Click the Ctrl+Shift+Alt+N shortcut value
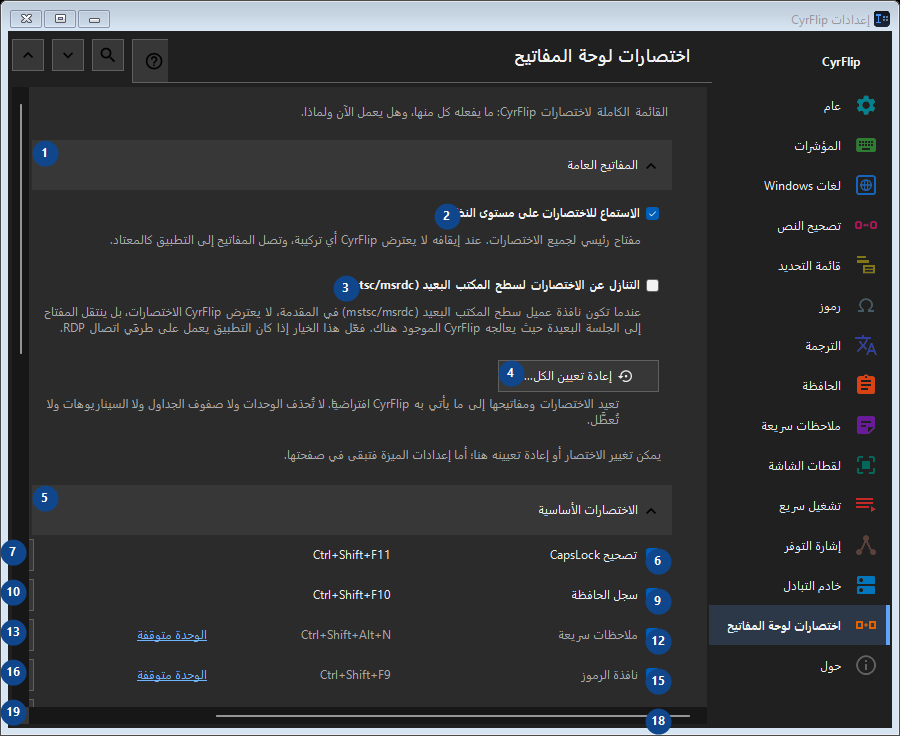The width and height of the screenshot is (900, 736). coord(346,635)
